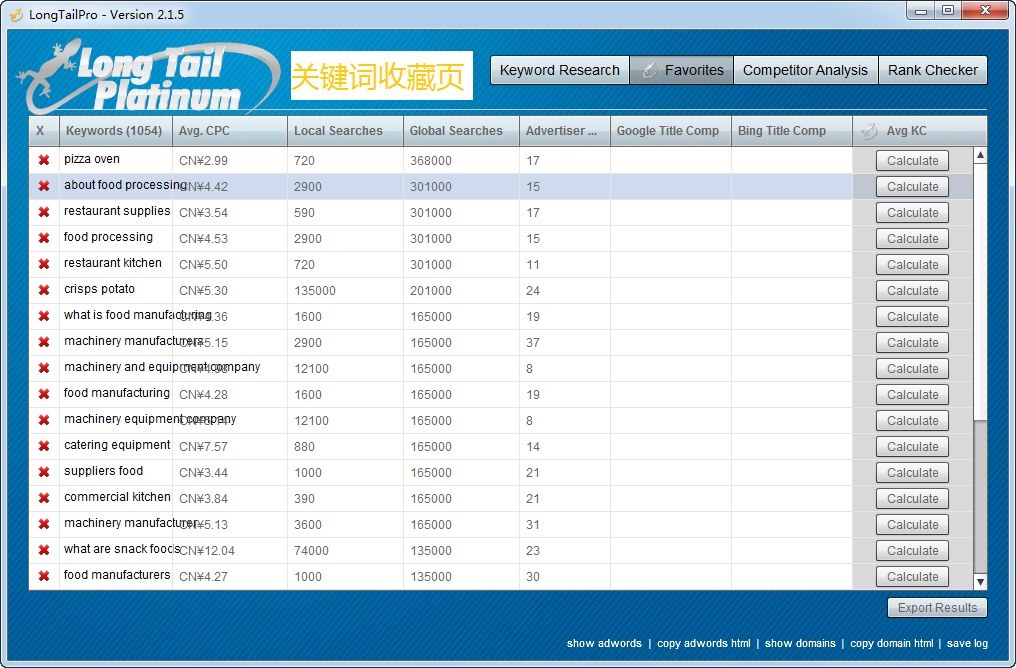Image resolution: width=1016 pixels, height=668 pixels.
Task: Delete 'machinery equipment company' row
Action: [44, 420]
